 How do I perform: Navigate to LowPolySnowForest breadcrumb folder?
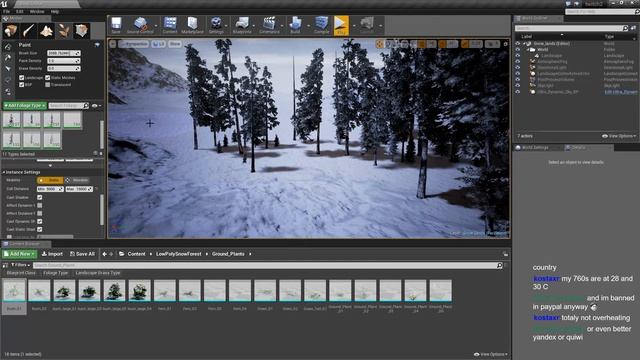pos(178,254)
